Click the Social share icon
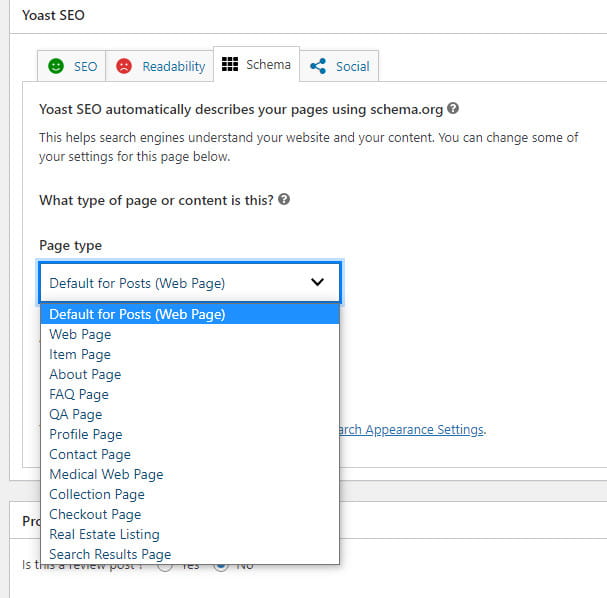 pos(318,66)
